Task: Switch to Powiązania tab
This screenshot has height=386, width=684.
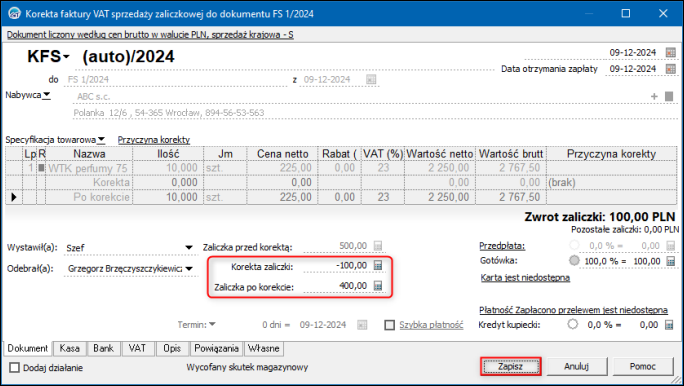Action: coord(216,348)
